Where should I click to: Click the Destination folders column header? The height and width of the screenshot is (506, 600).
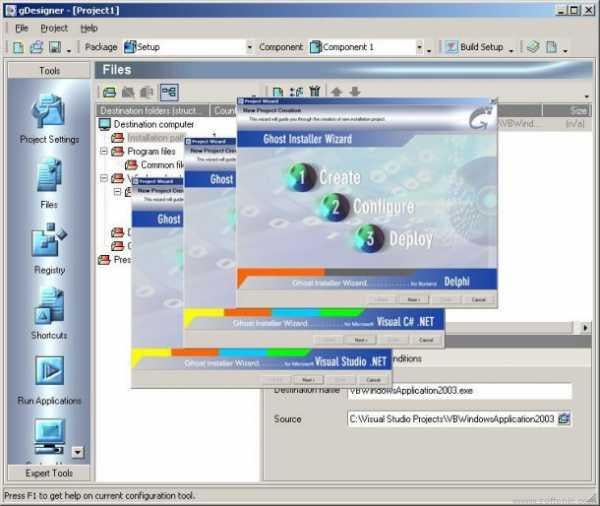pos(153,111)
